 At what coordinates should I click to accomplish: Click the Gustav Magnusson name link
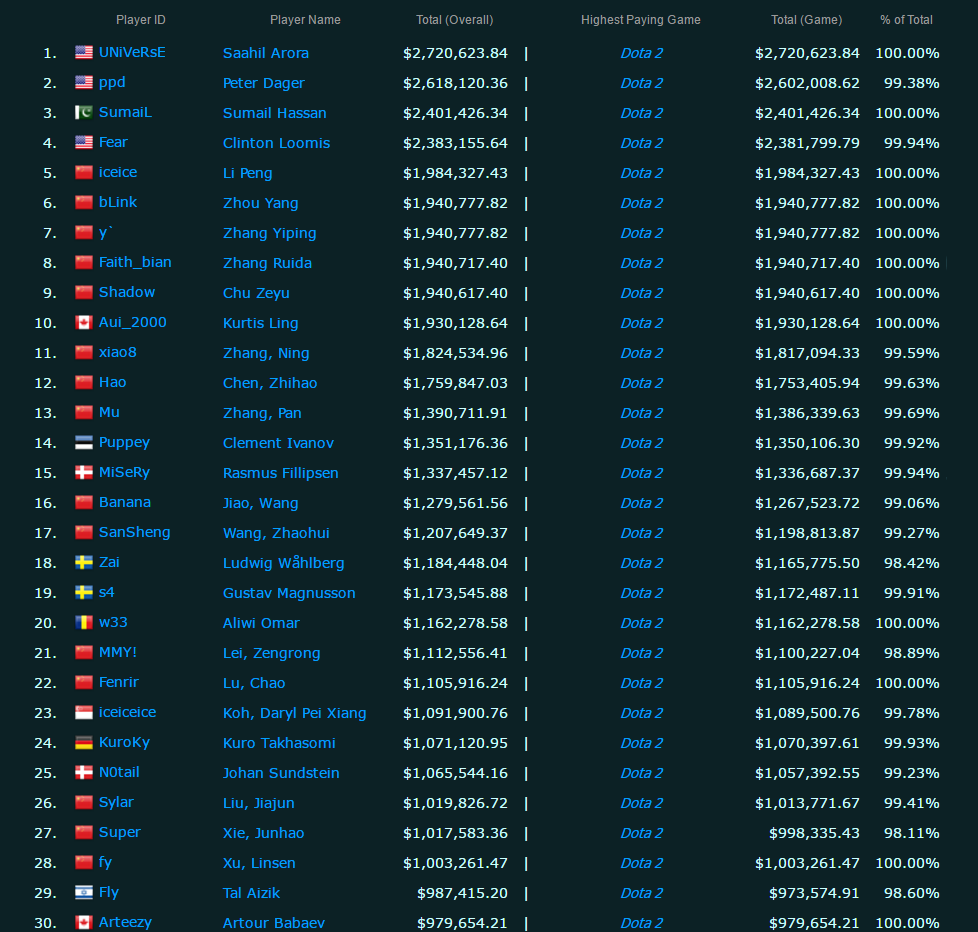click(288, 593)
